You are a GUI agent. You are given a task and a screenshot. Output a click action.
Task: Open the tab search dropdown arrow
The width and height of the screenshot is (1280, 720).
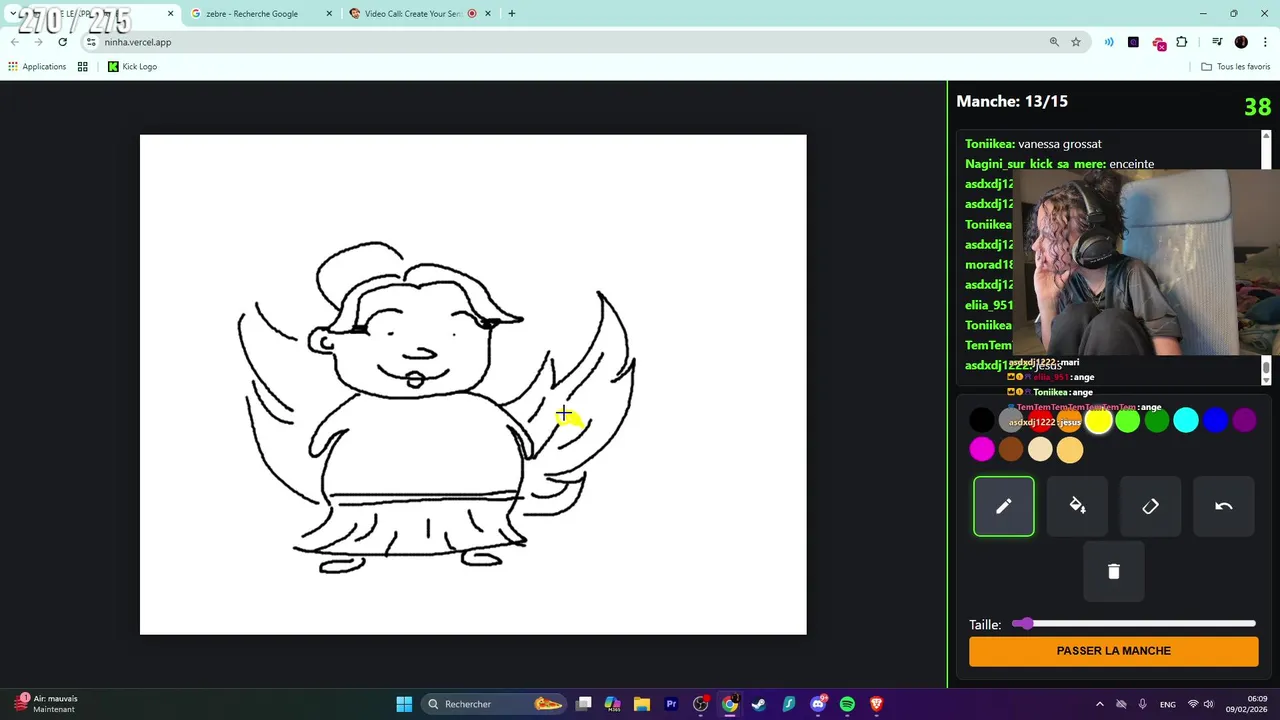13,14
